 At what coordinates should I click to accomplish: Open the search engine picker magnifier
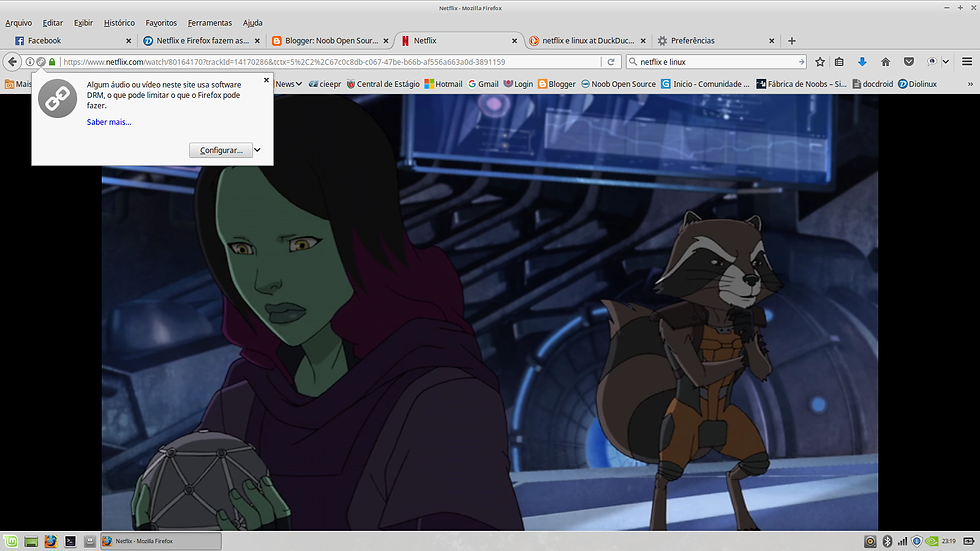point(632,62)
